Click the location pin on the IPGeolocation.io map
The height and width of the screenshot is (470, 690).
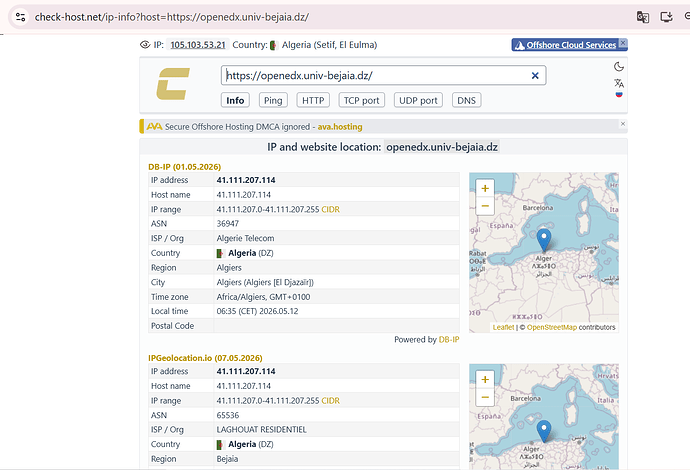pos(544,431)
